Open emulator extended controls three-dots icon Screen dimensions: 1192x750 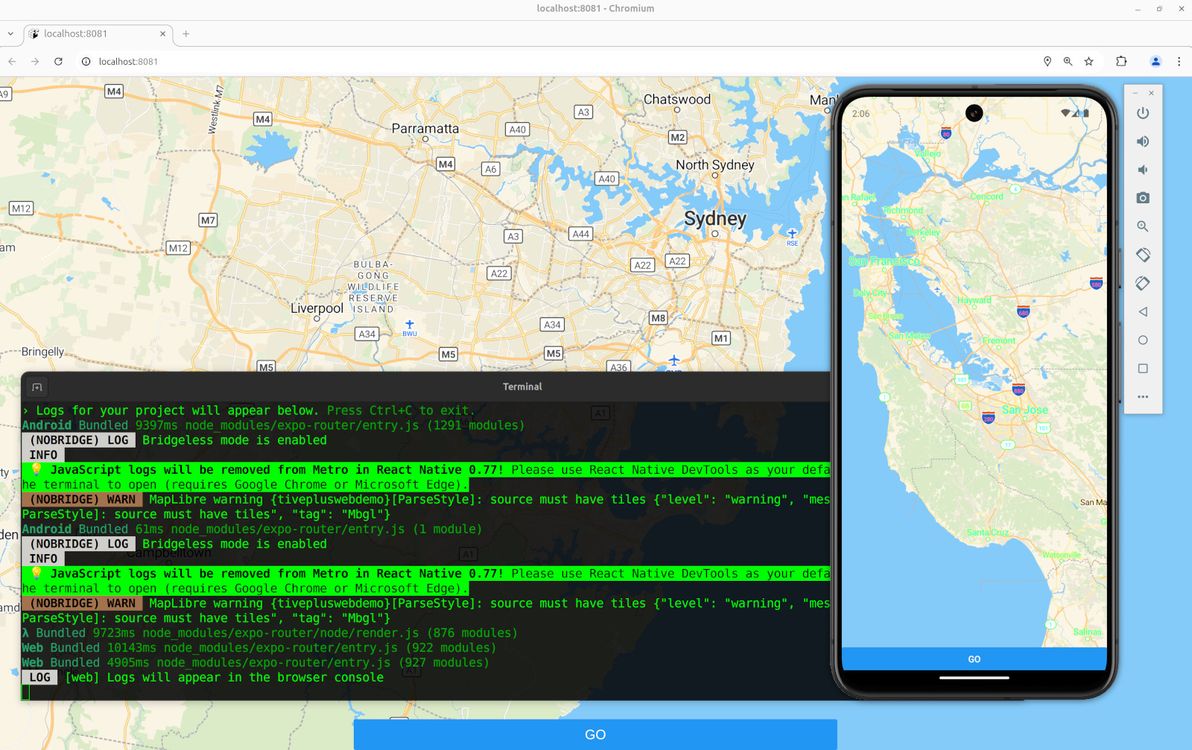point(1143,397)
